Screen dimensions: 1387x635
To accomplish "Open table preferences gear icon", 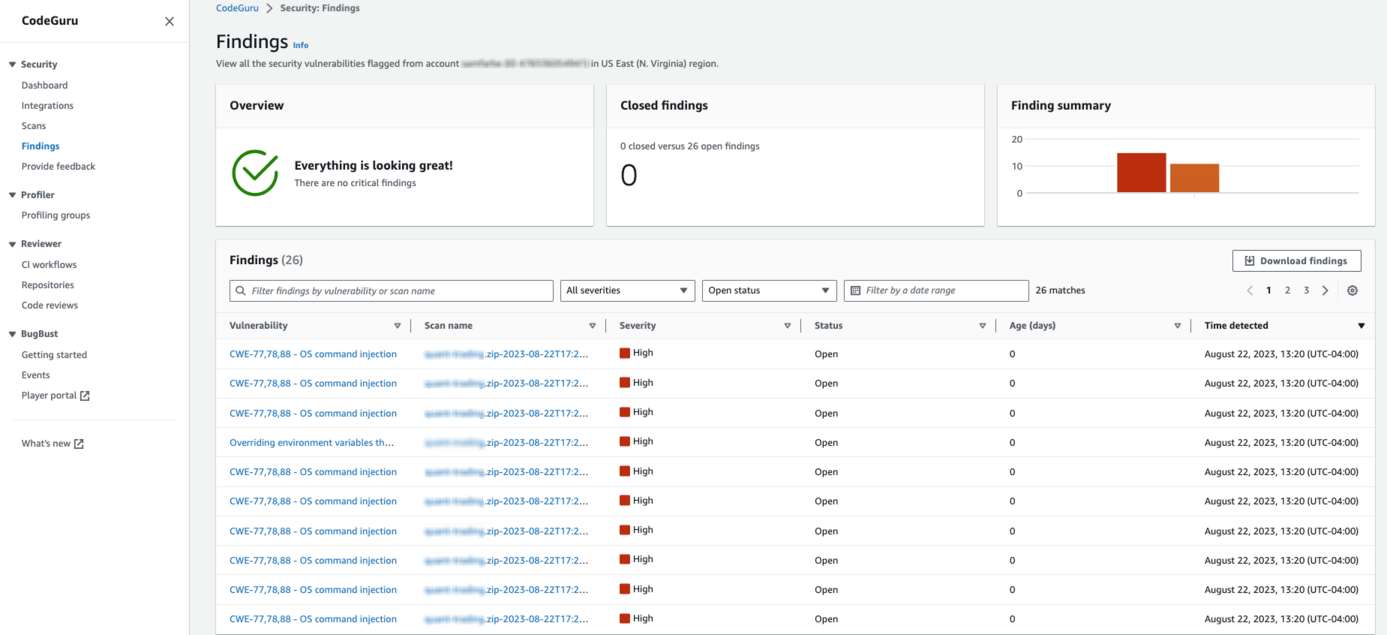I will 1352,291.
